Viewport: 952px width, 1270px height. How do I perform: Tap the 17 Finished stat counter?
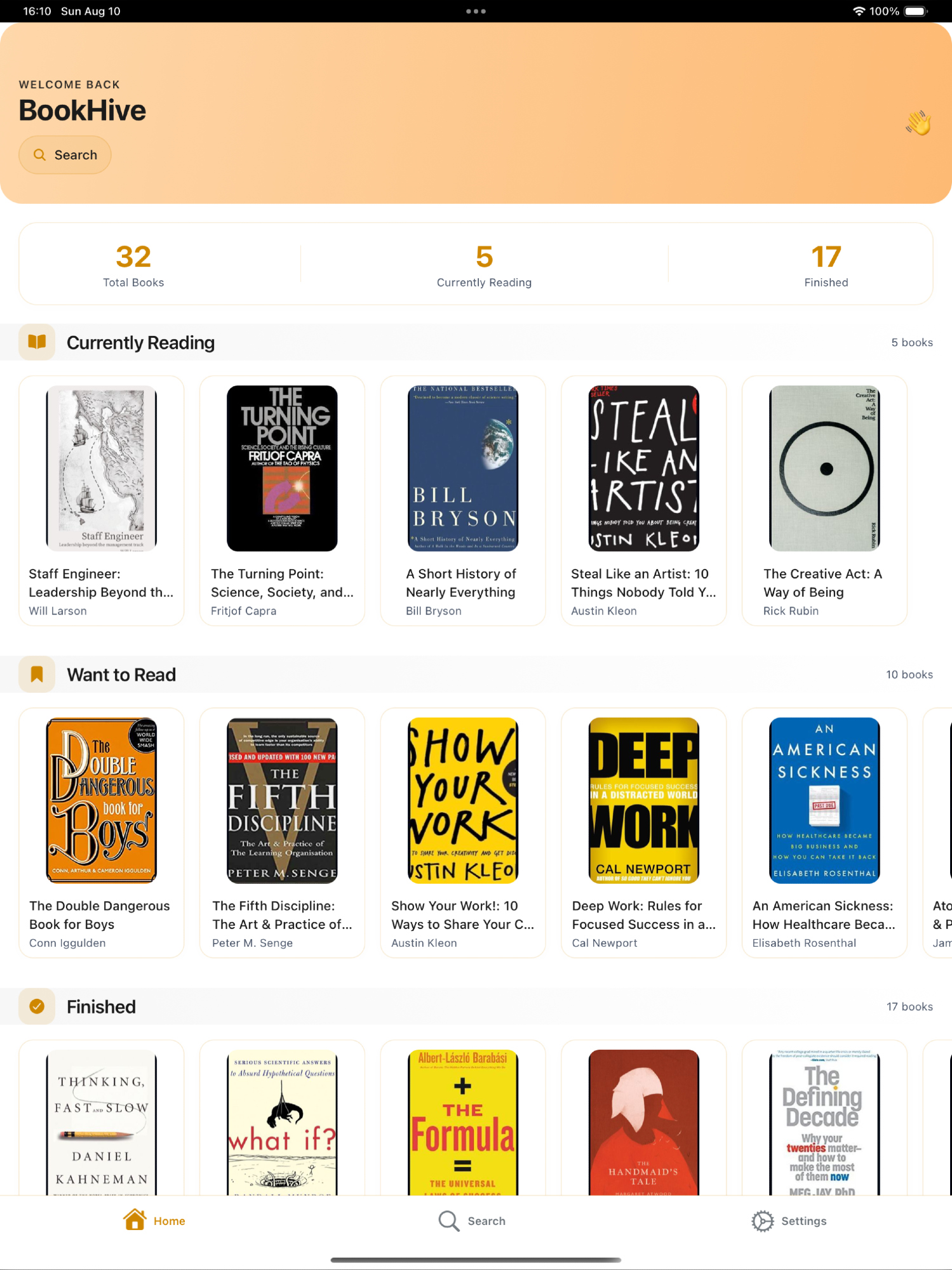point(826,264)
